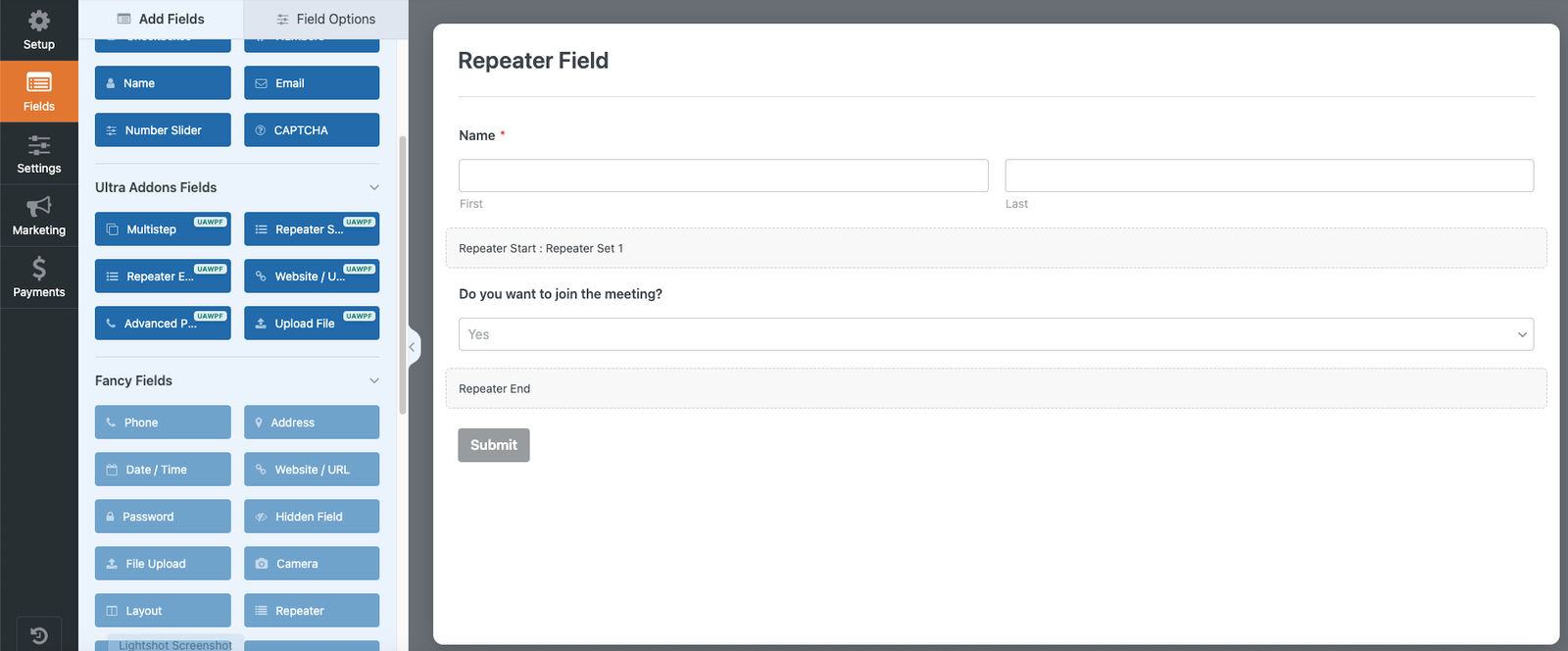The width and height of the screenshot is (1568, 651).
Task: Collapse the fields side panel arrow
Action: tap(412, 347)
